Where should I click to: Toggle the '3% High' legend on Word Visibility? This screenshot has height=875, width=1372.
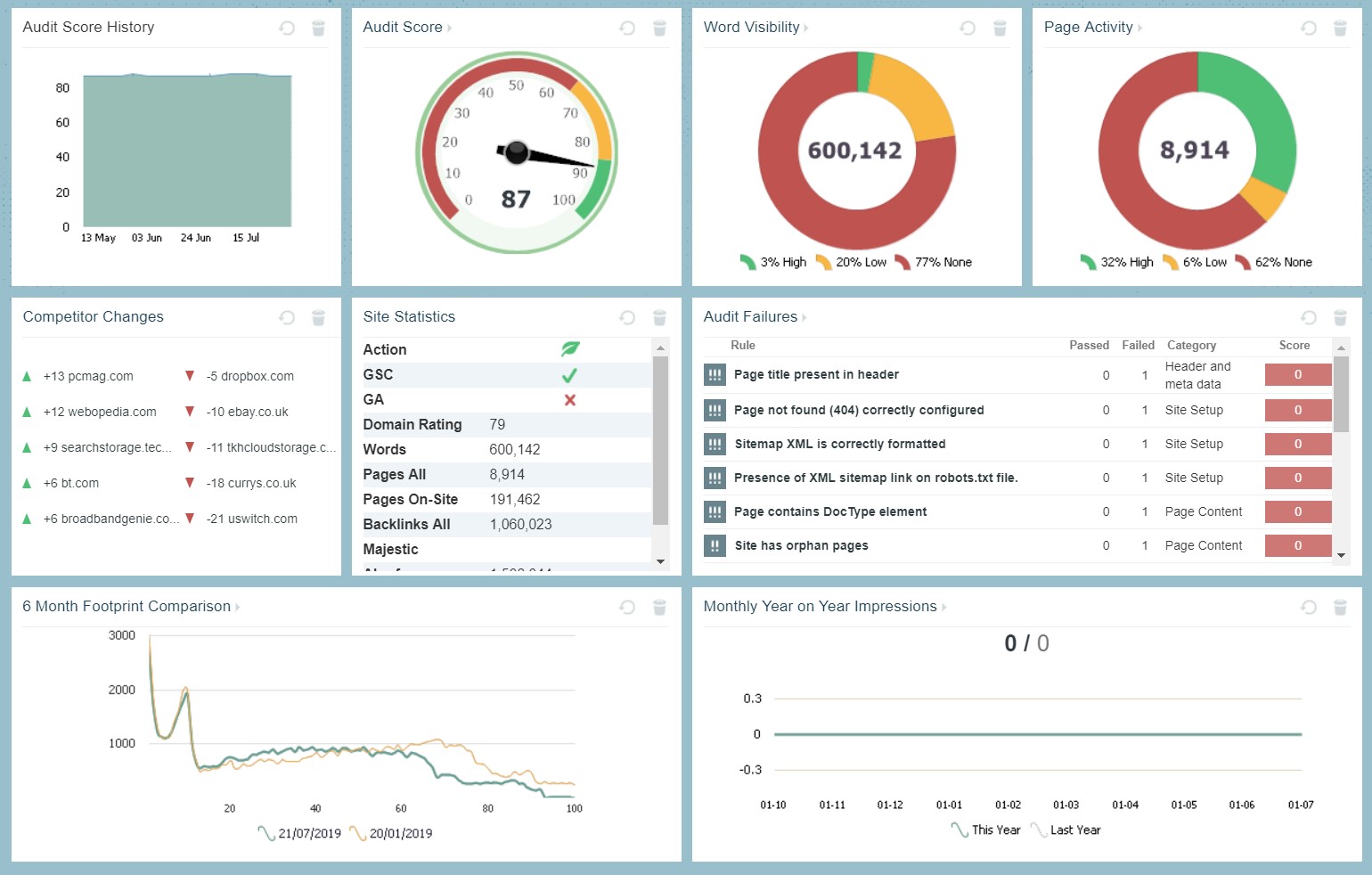(x=774, y=262)
